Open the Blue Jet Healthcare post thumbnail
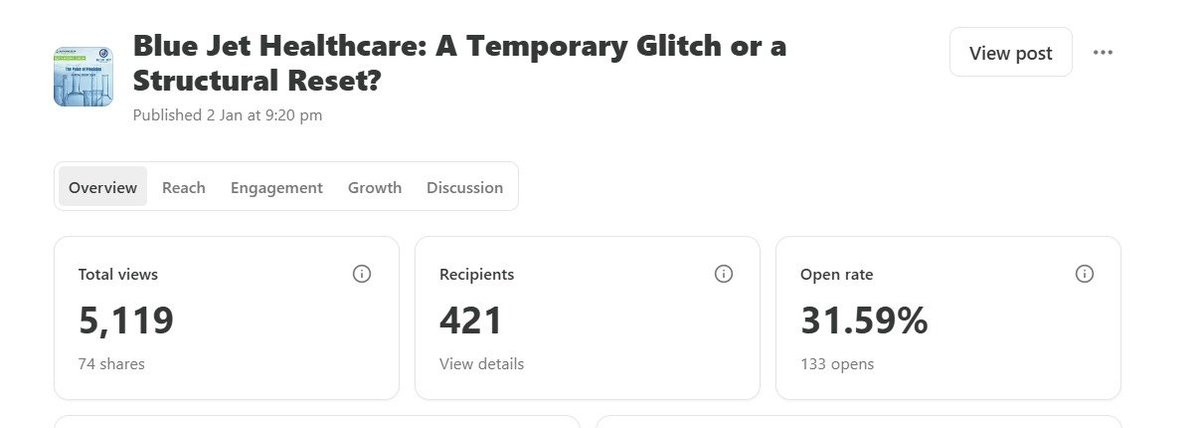Viewport: 1200px width, 428px height. 83,76
